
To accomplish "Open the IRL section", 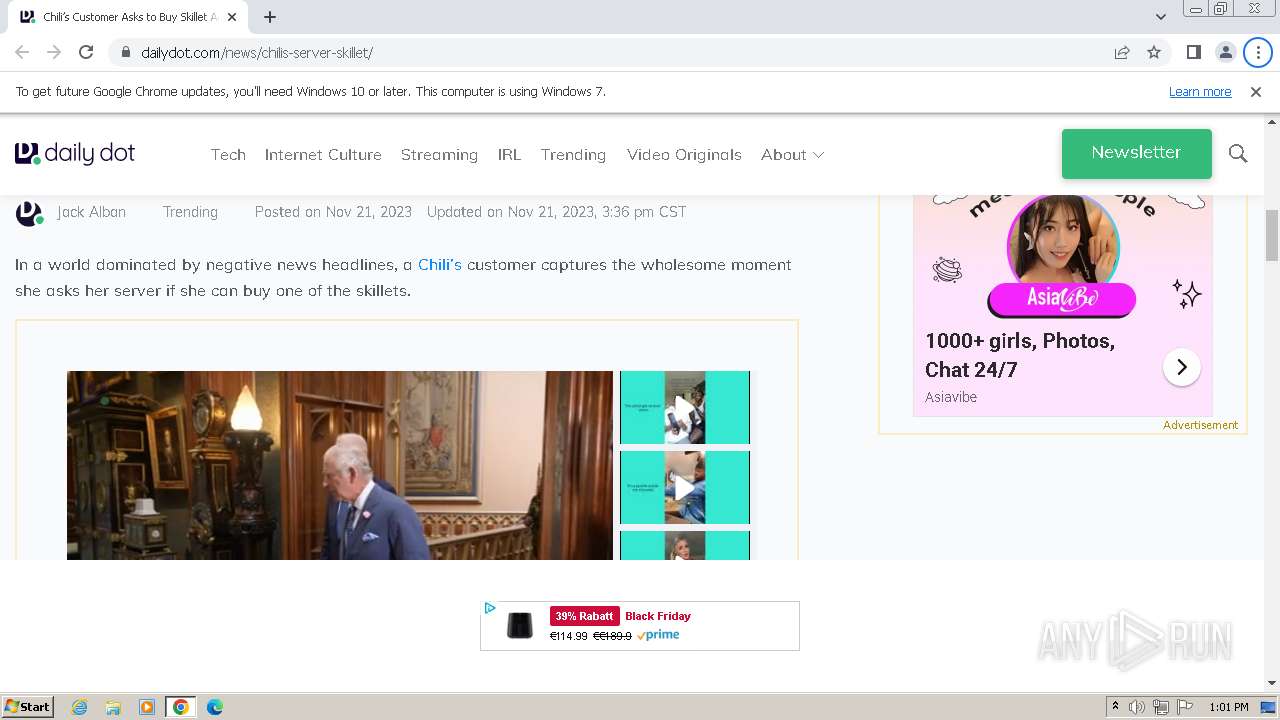I will 509,155.
